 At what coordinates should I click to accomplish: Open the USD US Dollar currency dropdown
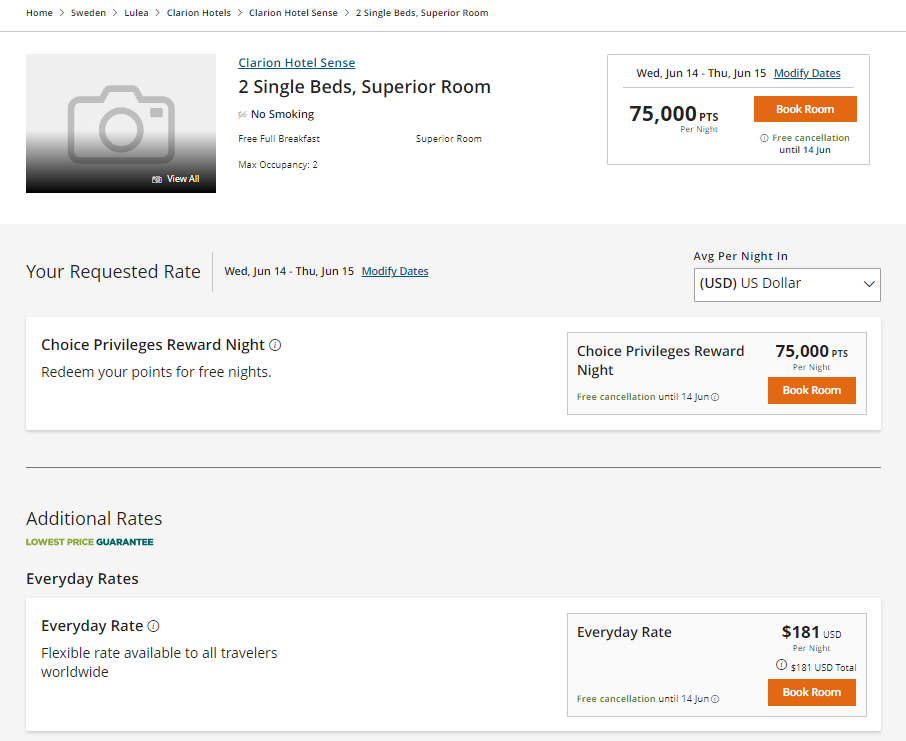(x=787, y=284)
